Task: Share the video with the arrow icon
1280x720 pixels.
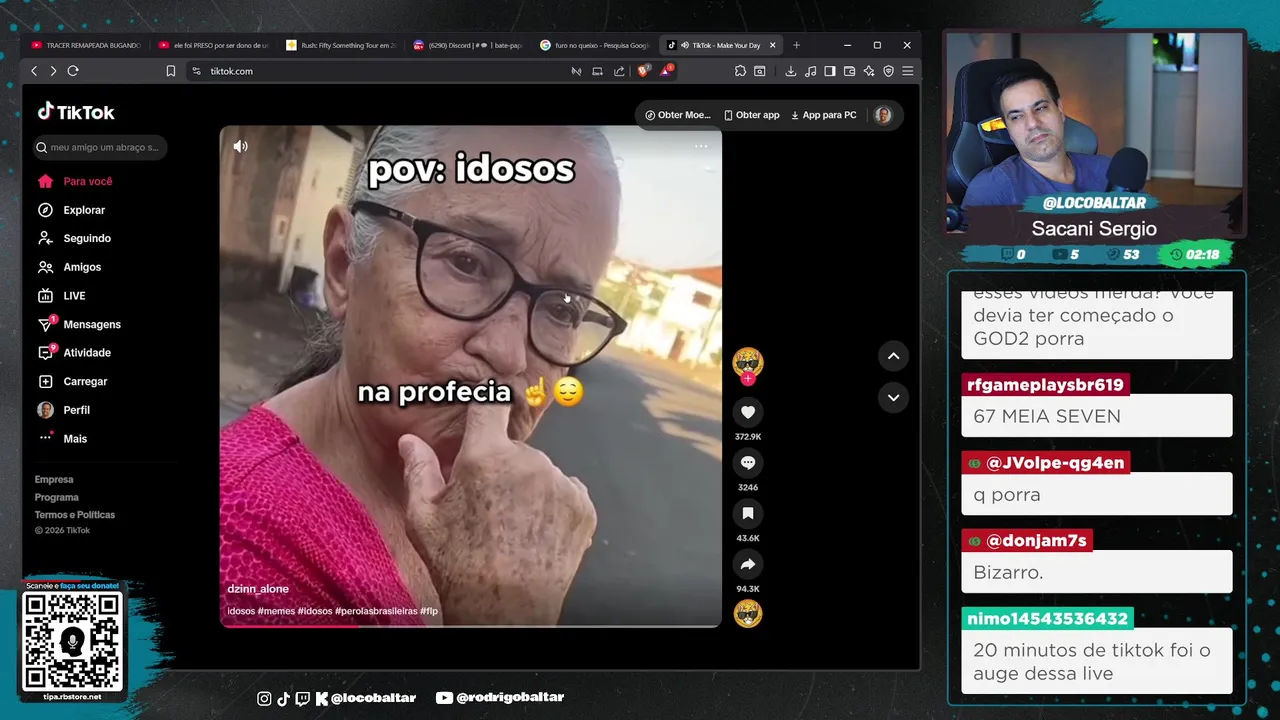Action: click(x=747, y=565)
